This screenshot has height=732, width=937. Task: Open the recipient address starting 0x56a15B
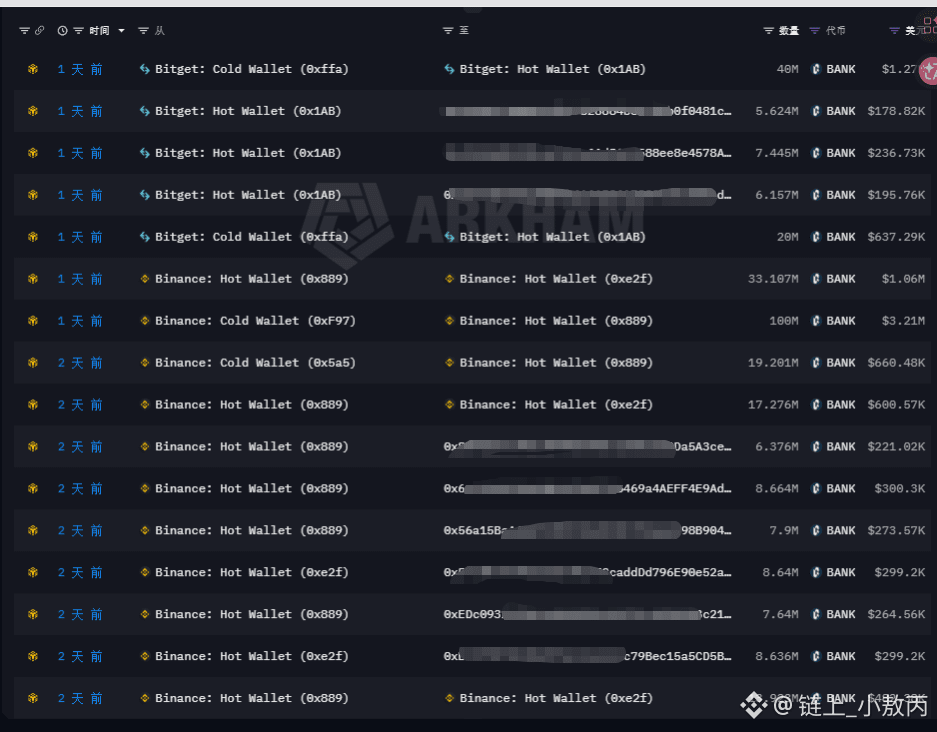[587, 531]
